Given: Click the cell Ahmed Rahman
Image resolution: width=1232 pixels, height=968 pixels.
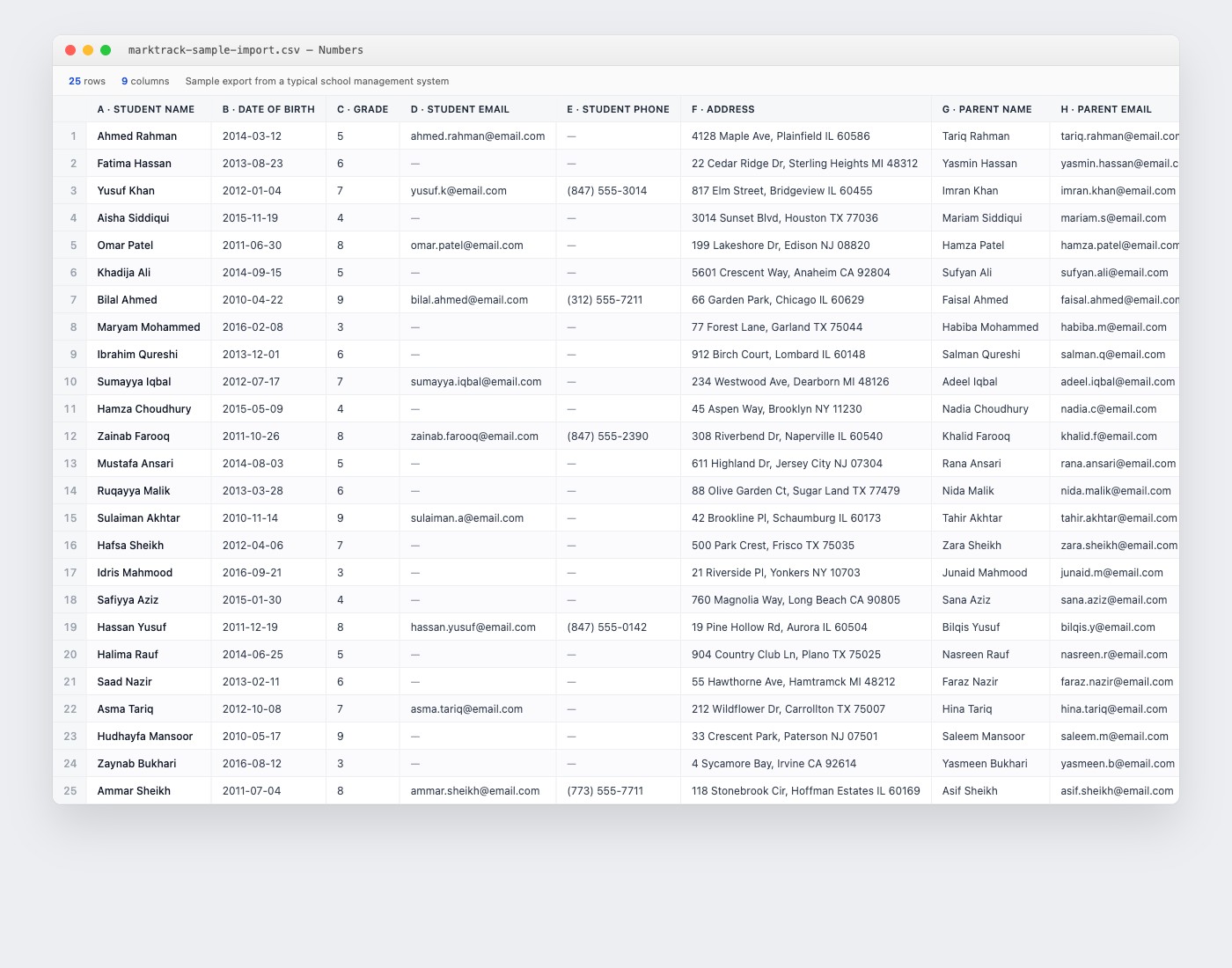Looking at the screenshot, I should [x=150, y=136].
